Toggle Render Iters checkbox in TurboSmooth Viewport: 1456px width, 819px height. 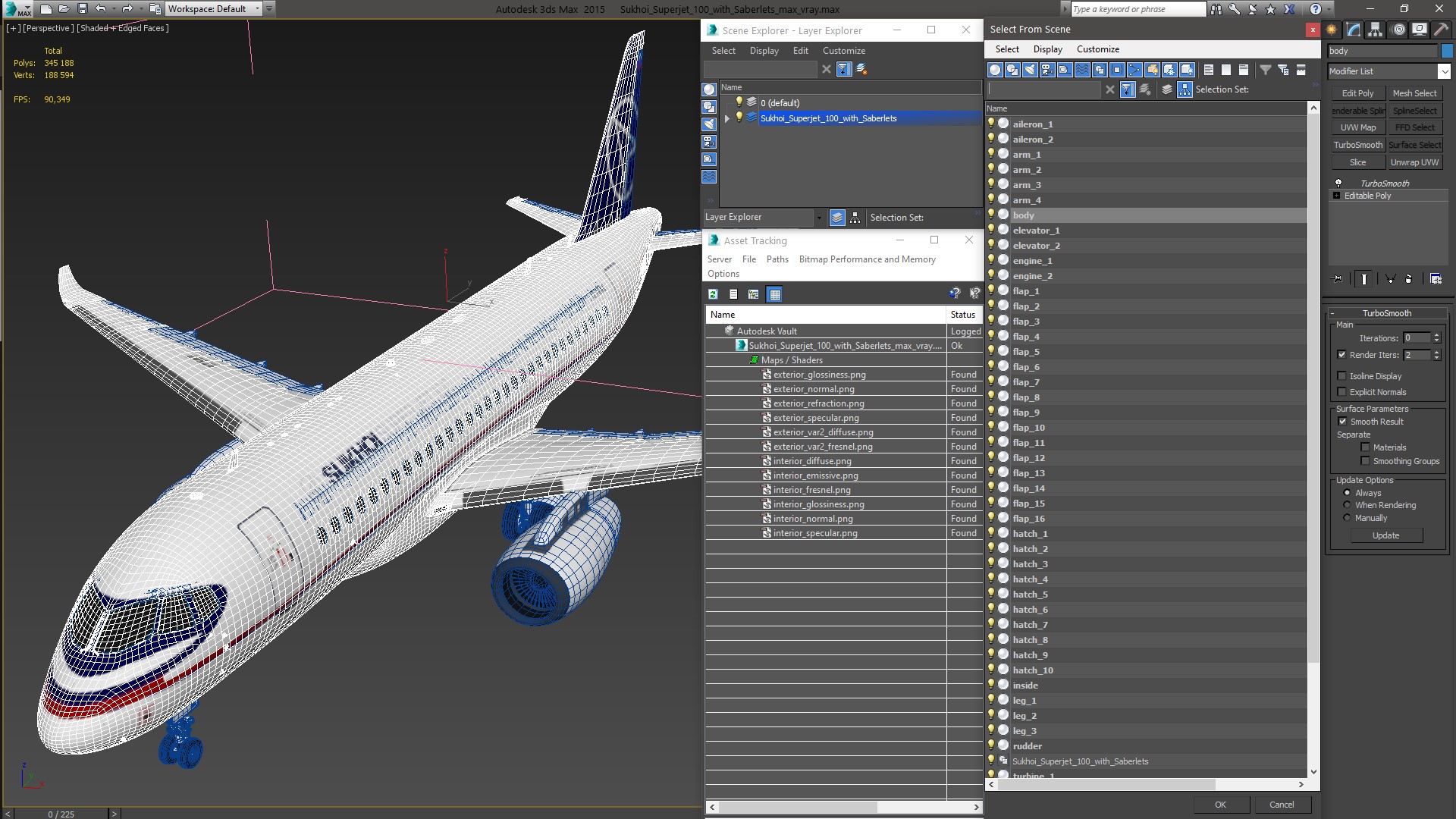(x=1341, y=355)
